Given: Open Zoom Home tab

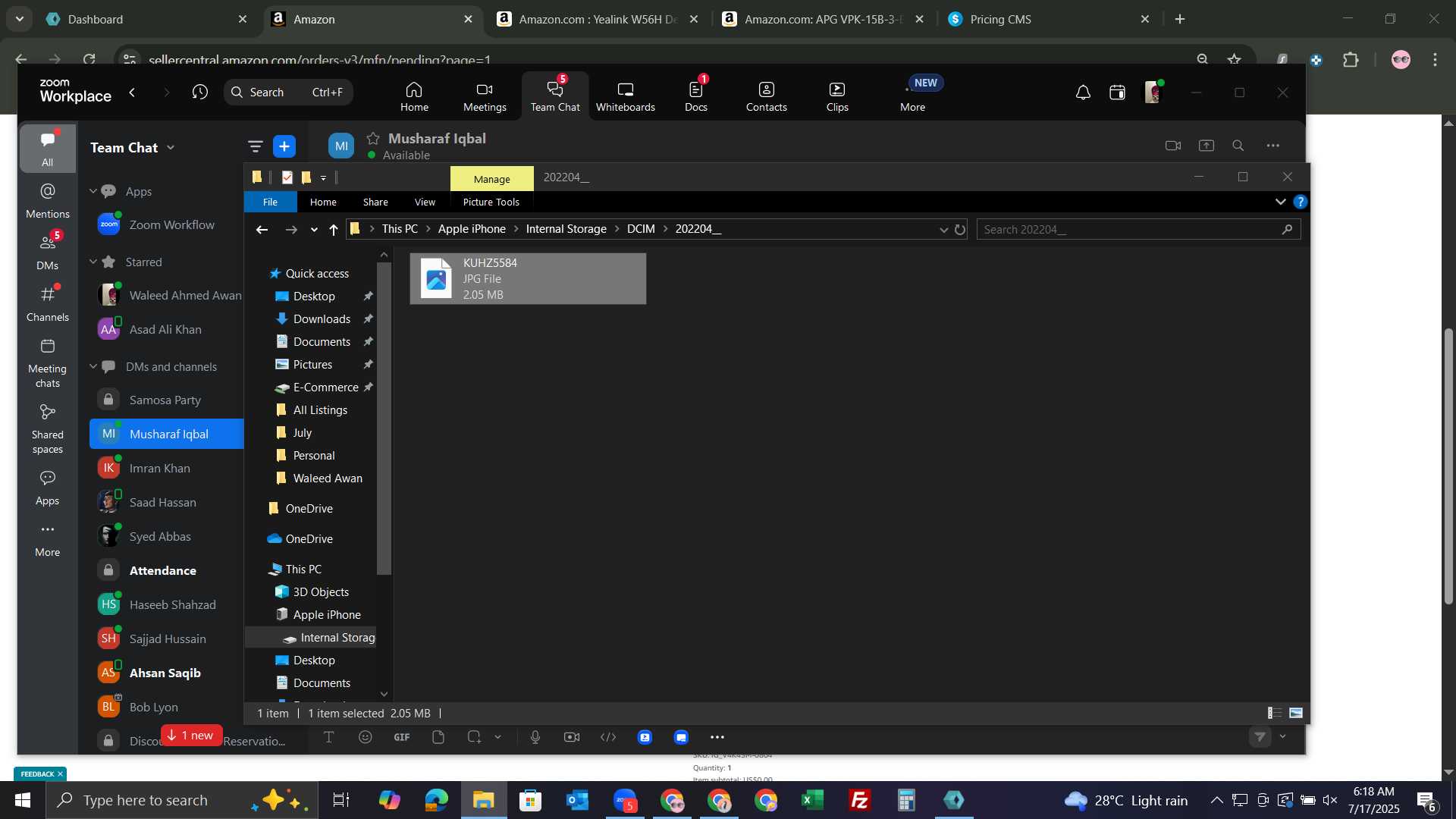Looking at the screenshot, I should tap(414, 96).
